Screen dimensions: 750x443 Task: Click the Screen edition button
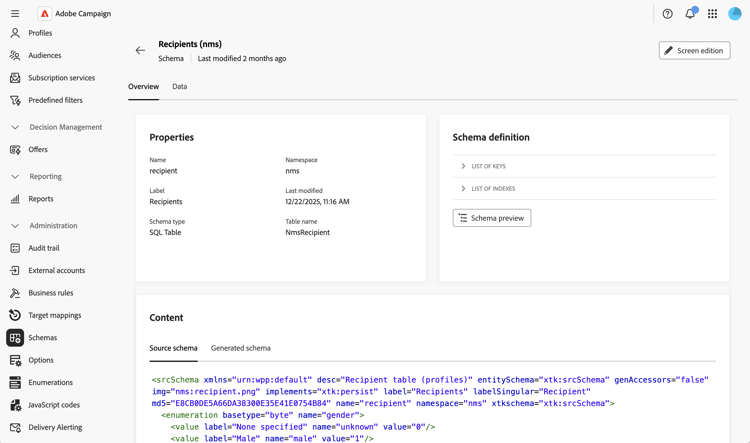(x=694, y=50)
